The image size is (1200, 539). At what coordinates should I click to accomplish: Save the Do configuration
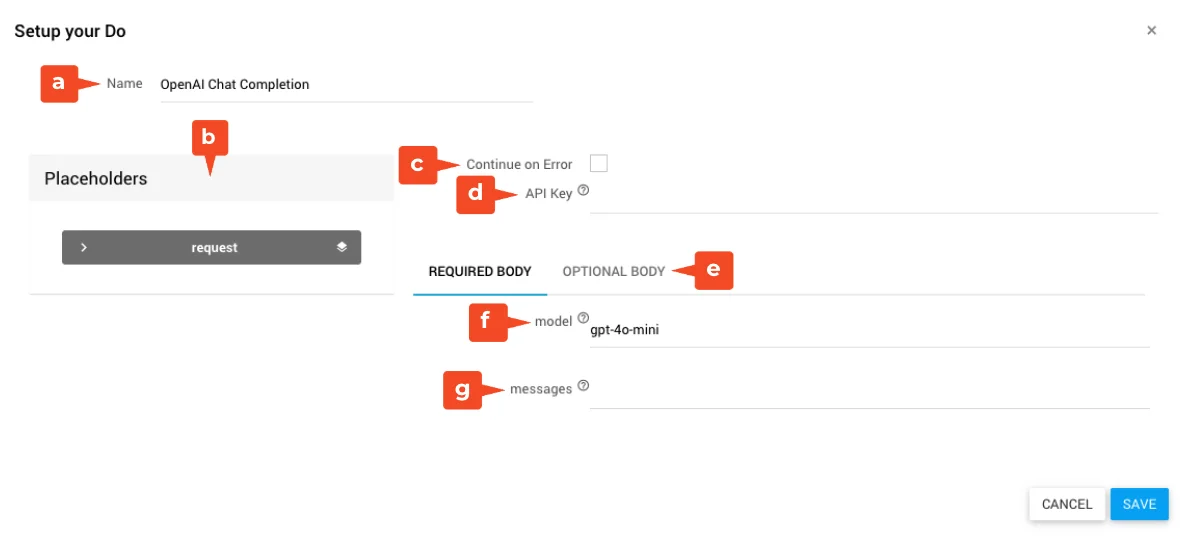[1139, 504]
